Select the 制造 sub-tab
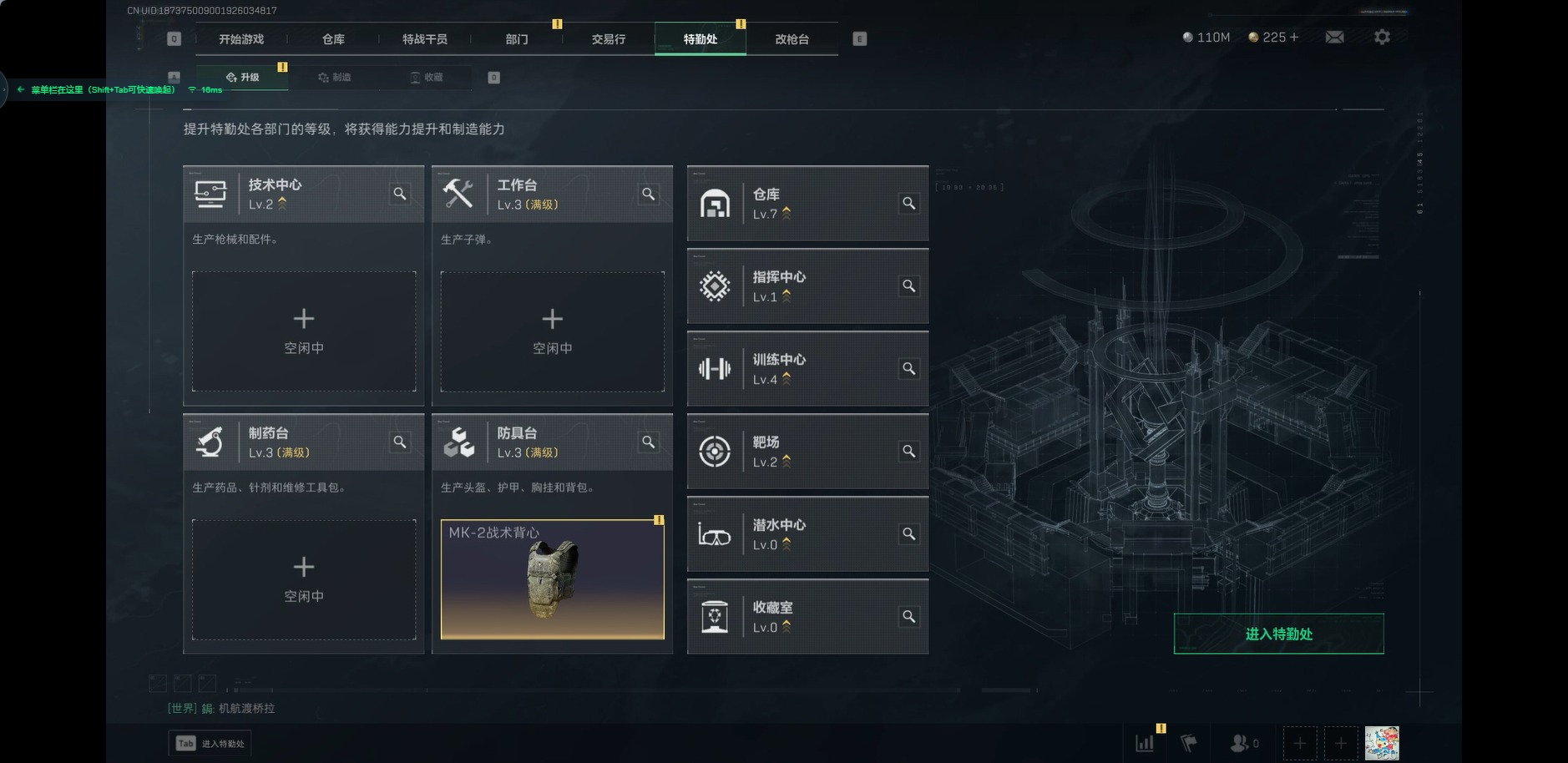This screenshot has width=1568, height=763. (334, 77)
